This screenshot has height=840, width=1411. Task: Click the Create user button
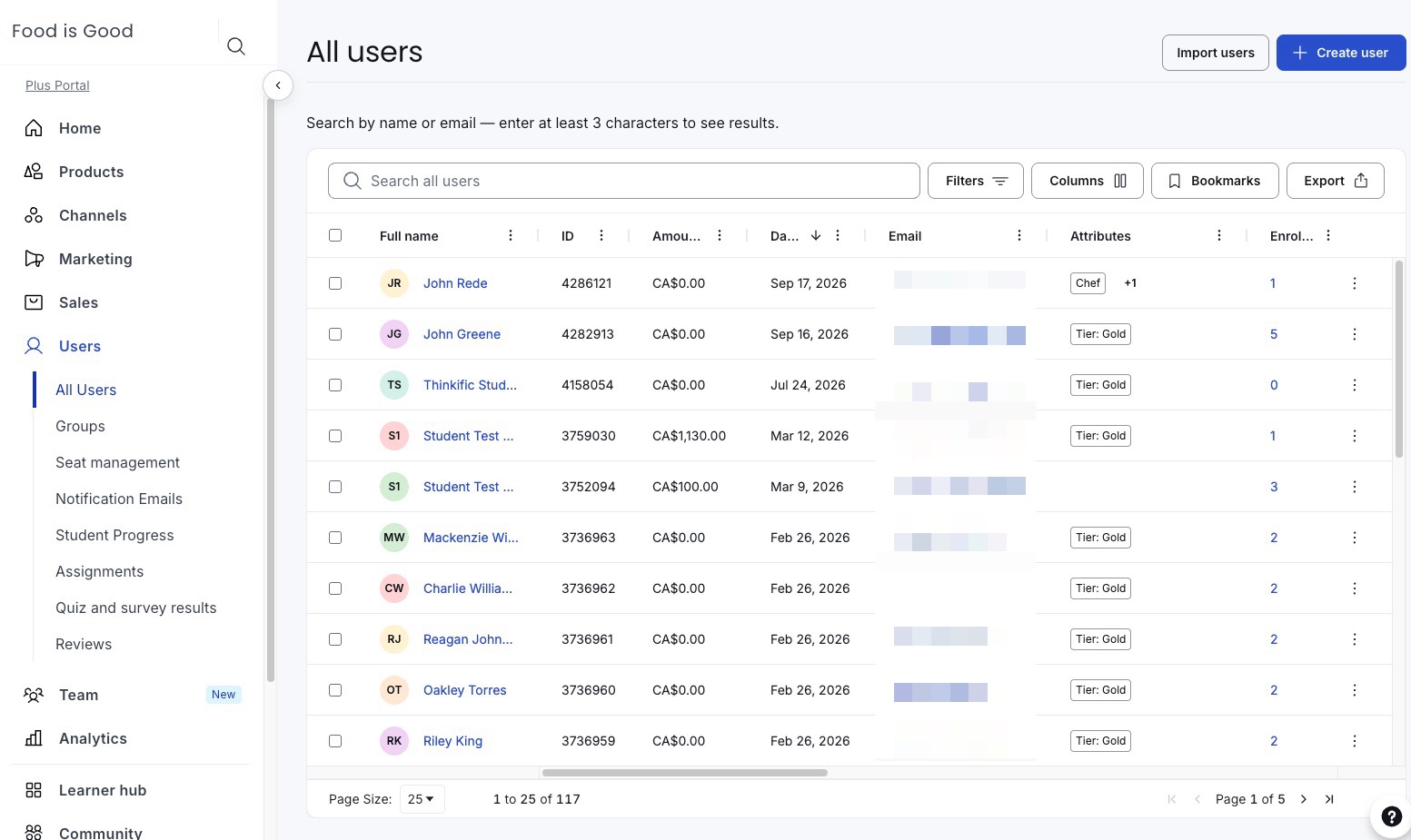coord(1341,53)
